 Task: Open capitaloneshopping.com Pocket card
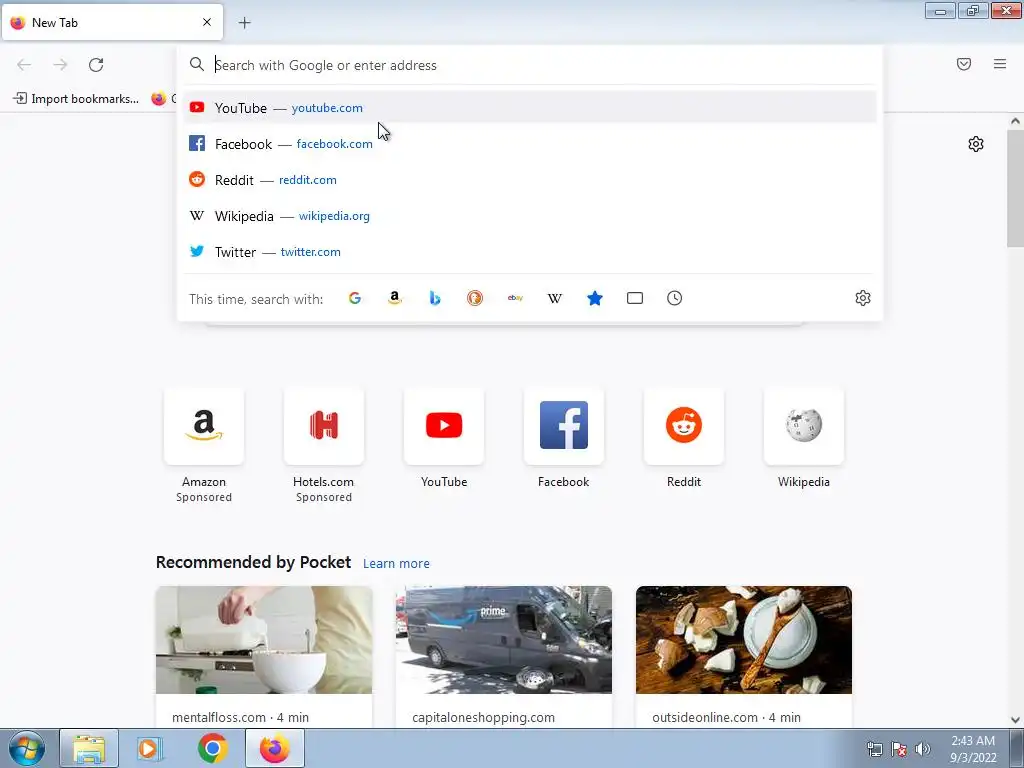tap(504, 657)
